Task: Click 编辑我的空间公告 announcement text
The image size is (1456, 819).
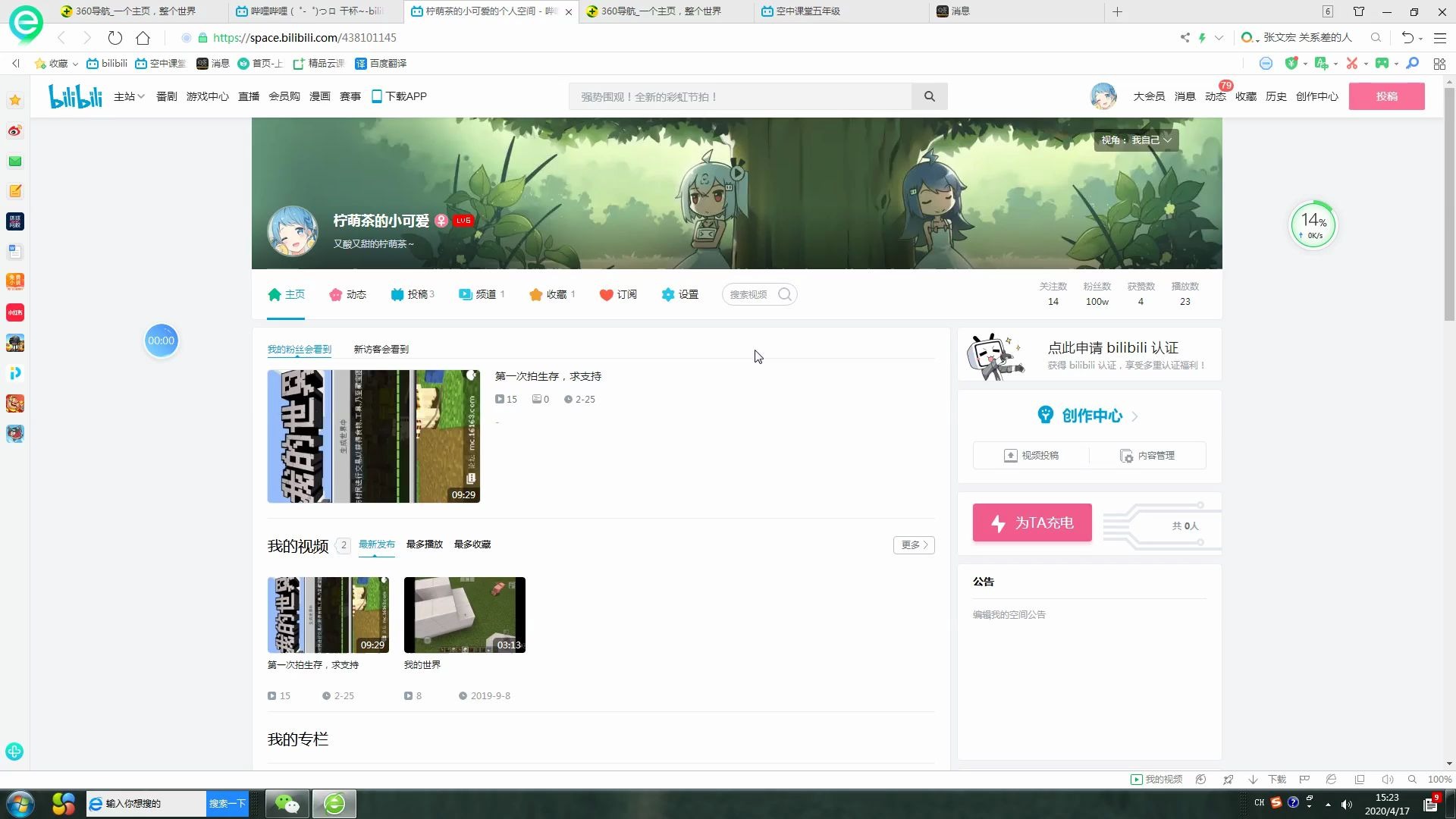Action: click(x=1009, y=614)
